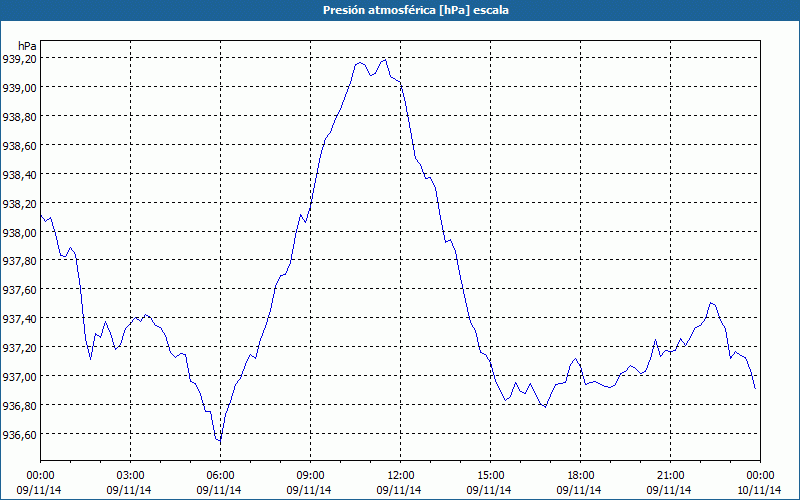
Task: Select the 938,80 y-axis value
Action: coord(19,117)
